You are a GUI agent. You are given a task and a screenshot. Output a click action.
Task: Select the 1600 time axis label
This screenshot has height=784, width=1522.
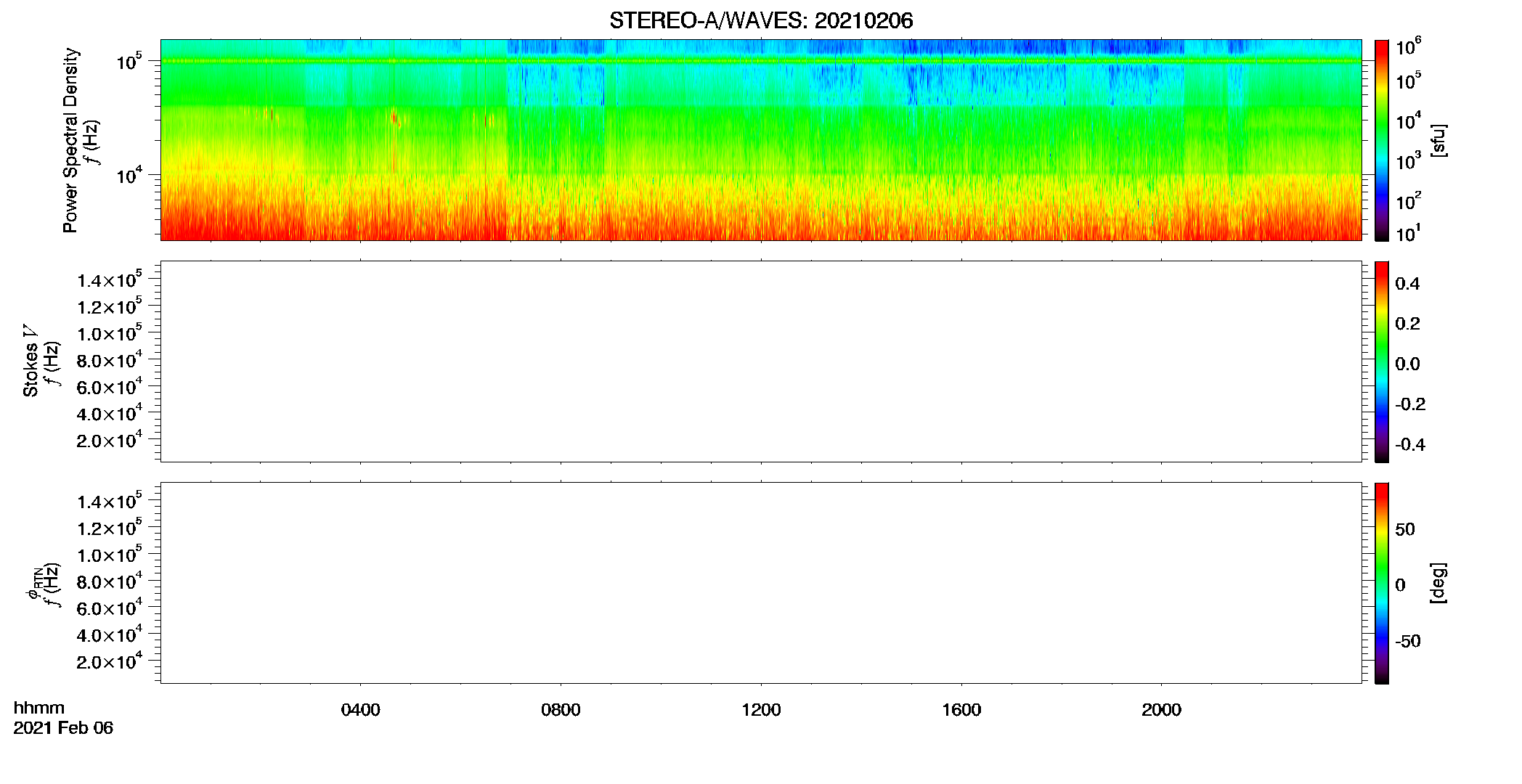coord(961,710)
